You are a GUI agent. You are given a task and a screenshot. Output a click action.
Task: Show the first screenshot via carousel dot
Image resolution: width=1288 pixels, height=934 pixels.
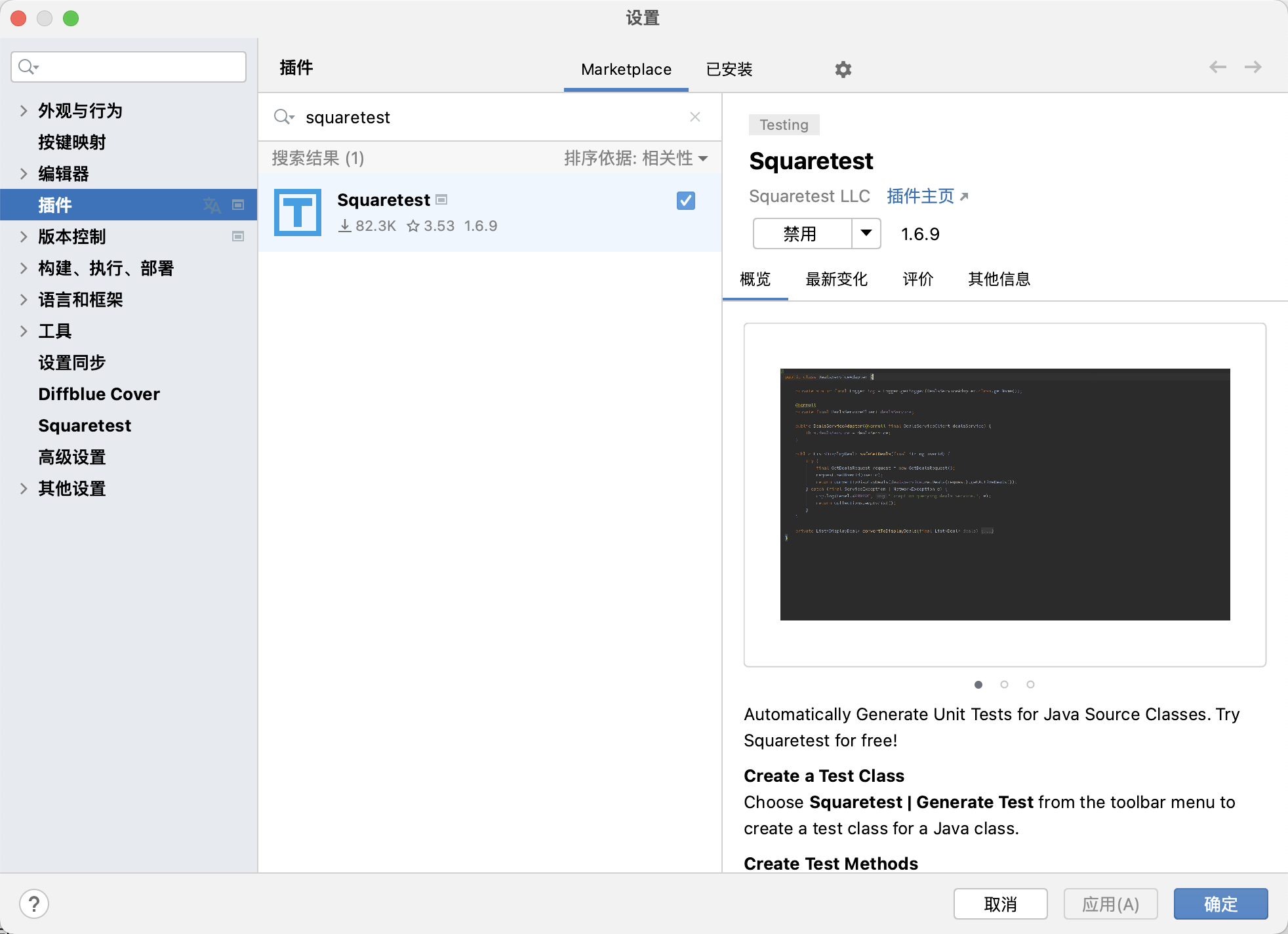tap(978, 685)
